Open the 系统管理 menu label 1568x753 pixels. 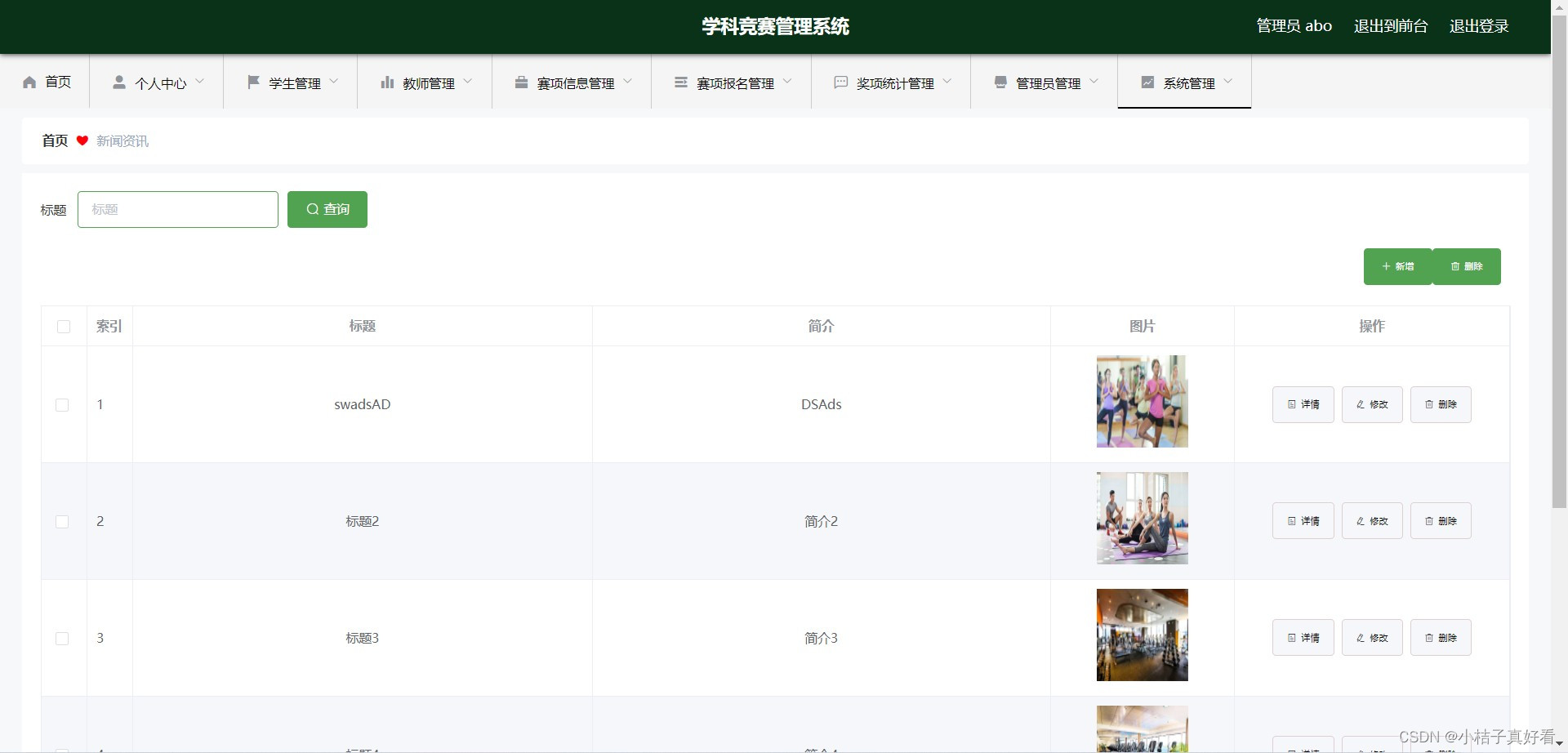(x=1189, y=83)
